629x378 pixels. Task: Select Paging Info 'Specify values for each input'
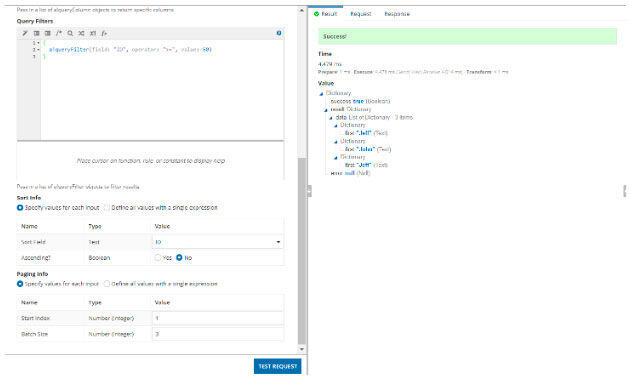point(20,284)
